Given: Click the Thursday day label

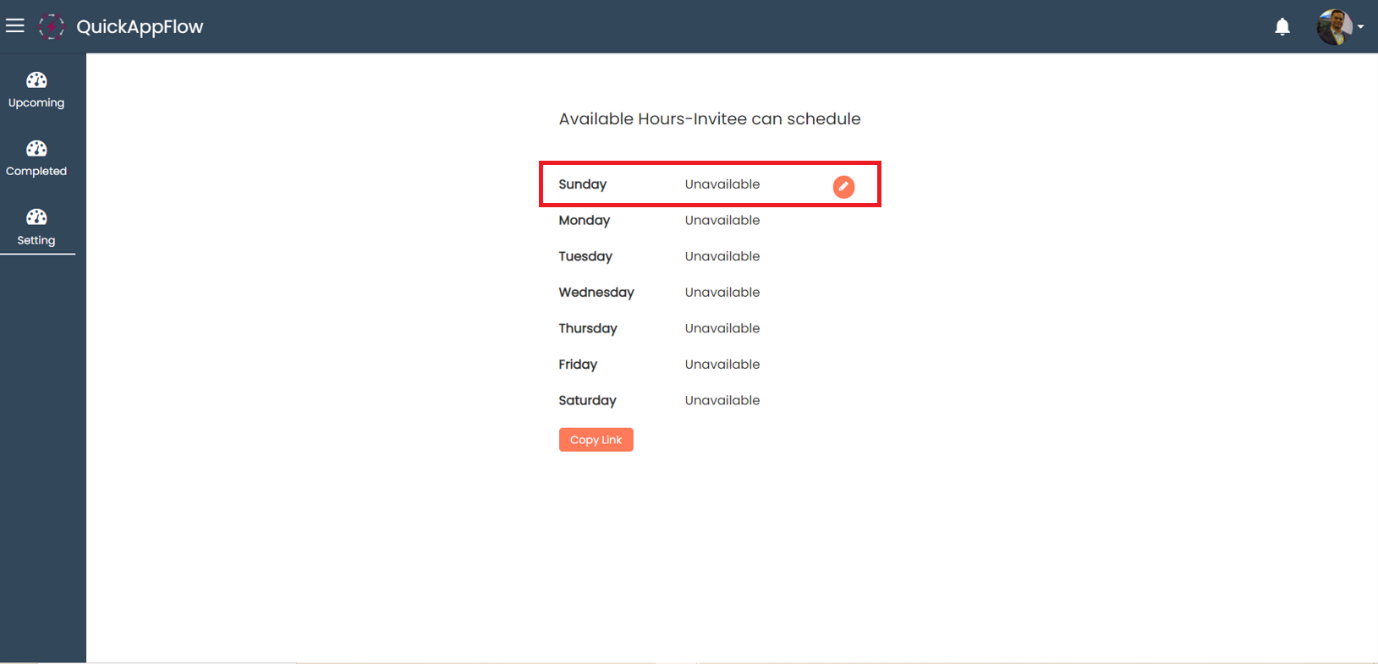Looking at the screenshot, I should pyautogui.click(x=588, y=329).
